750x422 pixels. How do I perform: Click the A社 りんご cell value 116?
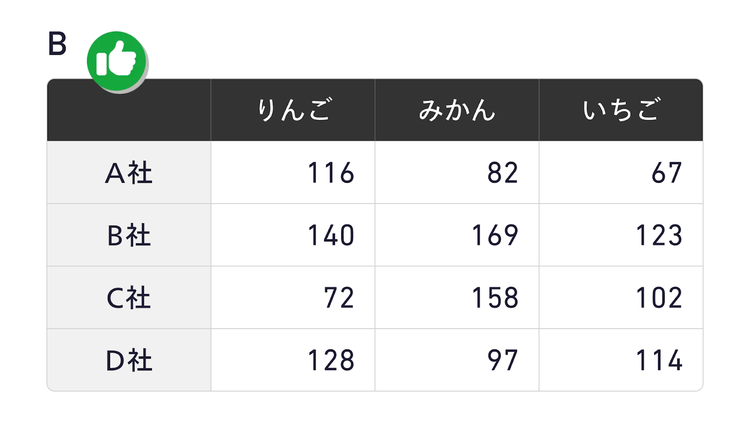(330, 173)
